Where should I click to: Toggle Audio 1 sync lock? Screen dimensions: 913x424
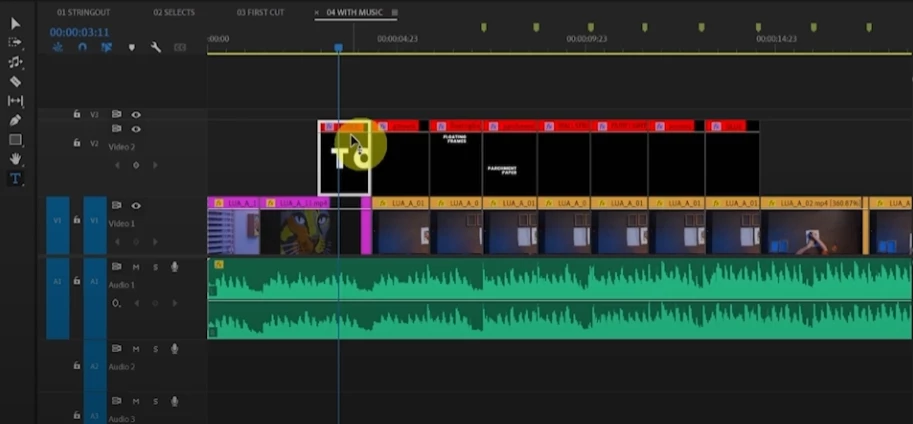pyautogui.click(x=116, y=267)
